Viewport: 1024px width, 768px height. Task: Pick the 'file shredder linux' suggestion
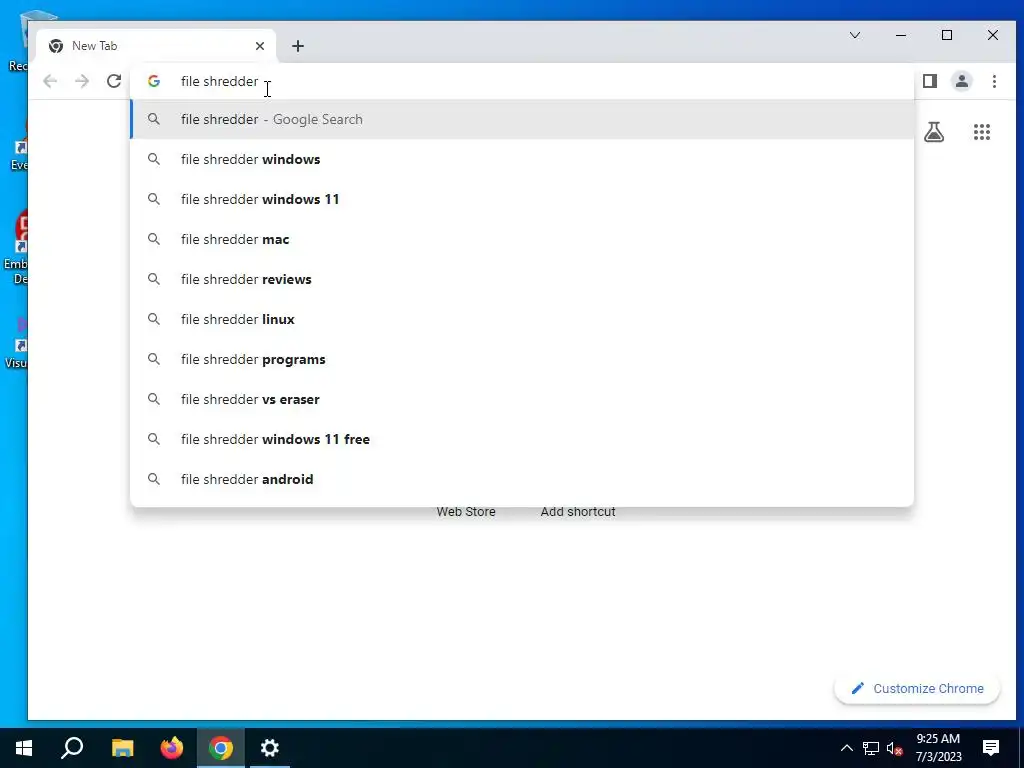click(522, 319)
